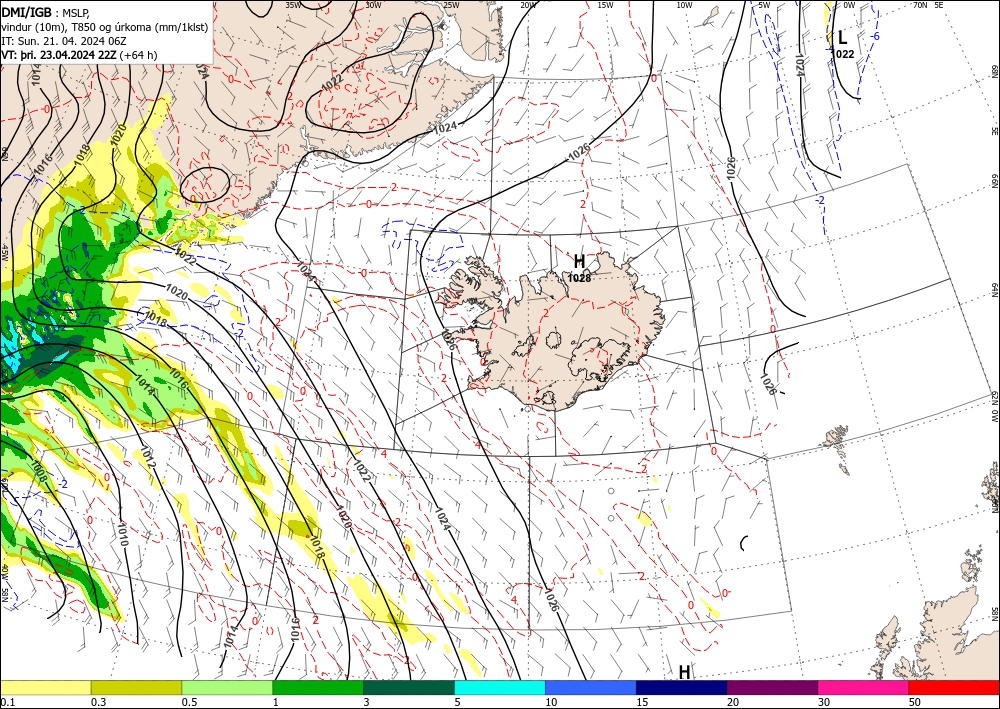Click the Jan Mayen island near 10W

[x=711, y=15]
